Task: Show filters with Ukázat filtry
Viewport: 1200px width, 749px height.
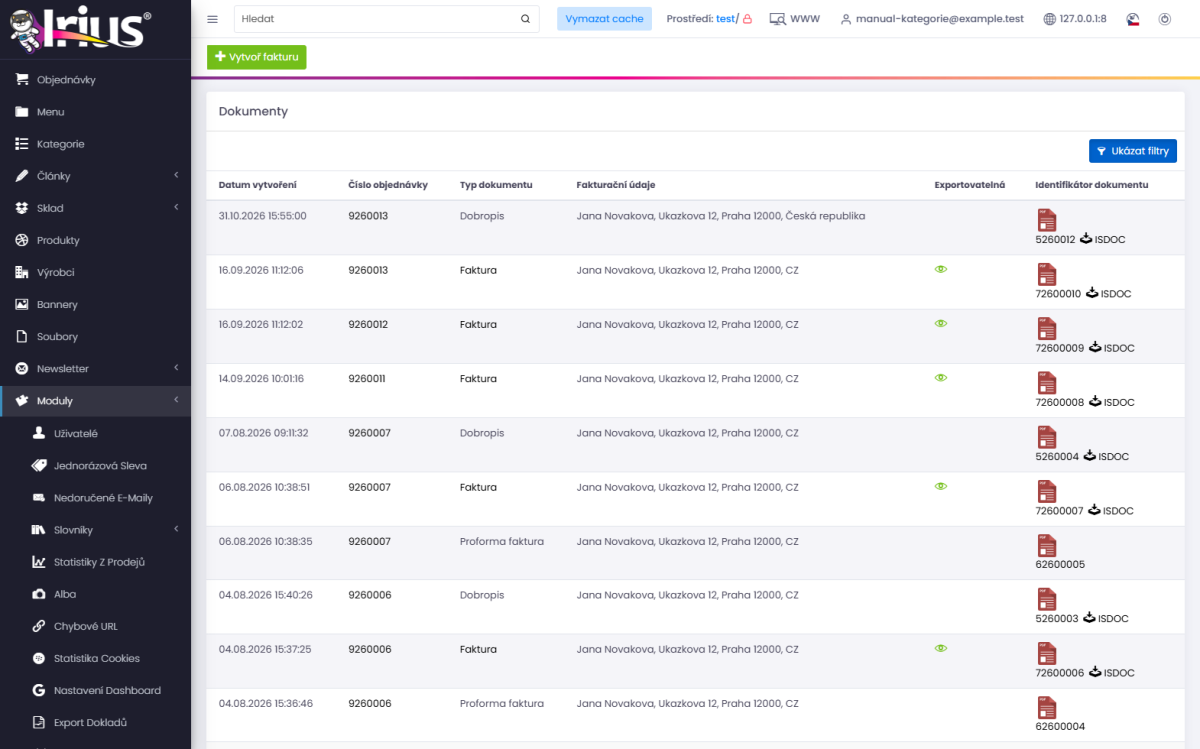Action: point(1133,151)
